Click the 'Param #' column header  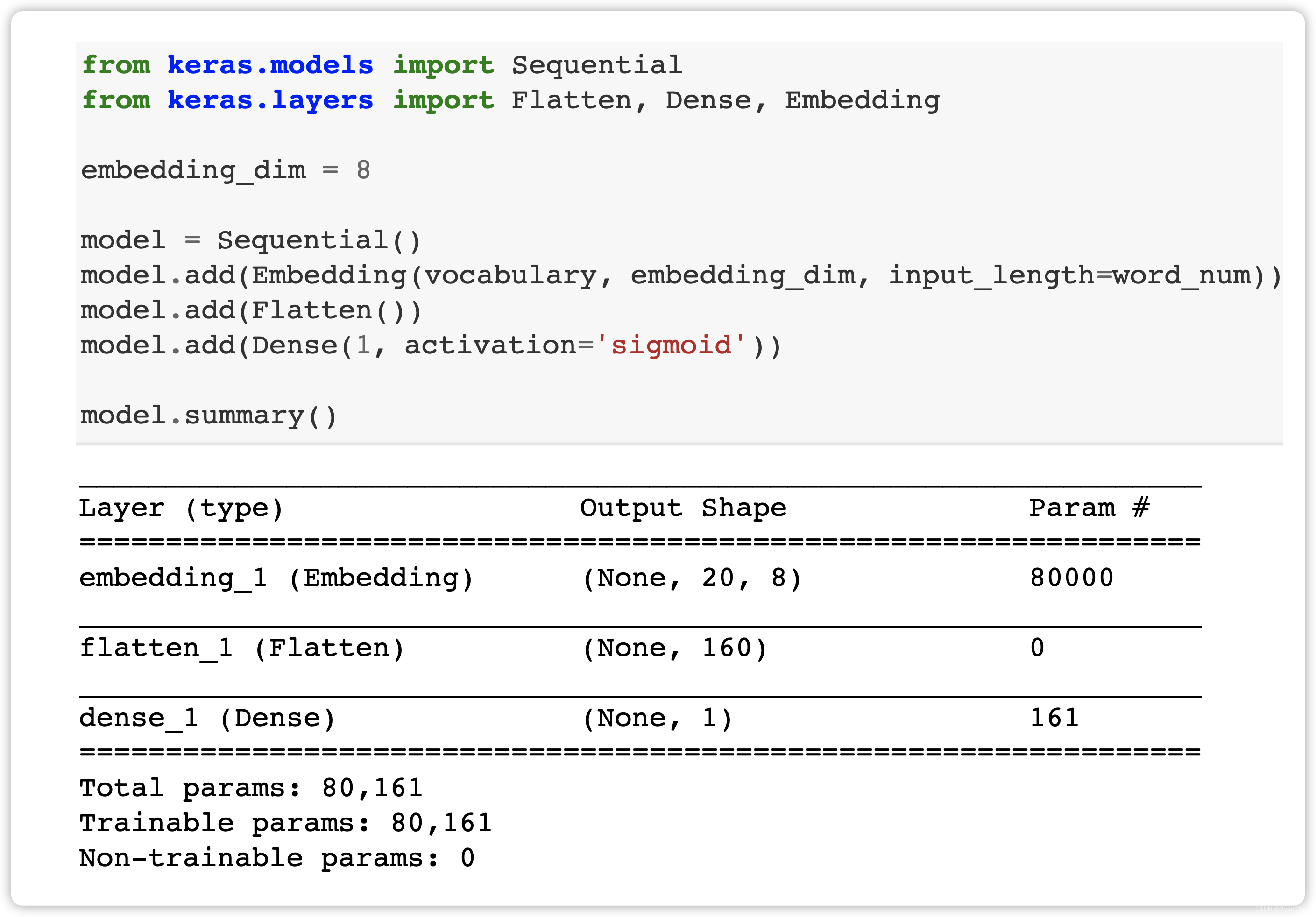[x=1090, y=508]
